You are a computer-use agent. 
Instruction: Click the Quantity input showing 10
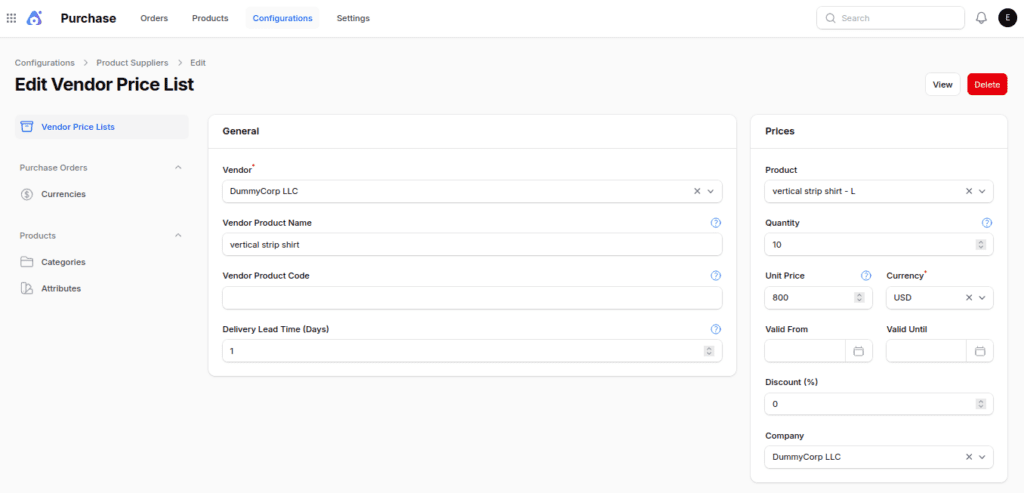pyautogui.click(x=879, y=244)
